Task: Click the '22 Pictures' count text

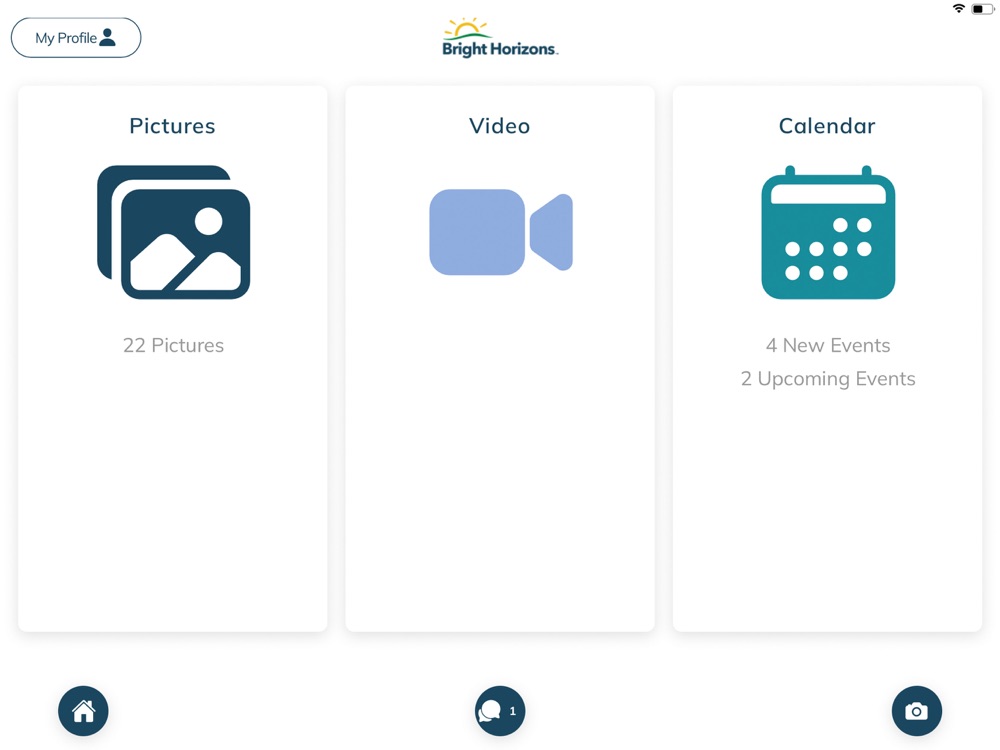Action: (x=173, y=345)
